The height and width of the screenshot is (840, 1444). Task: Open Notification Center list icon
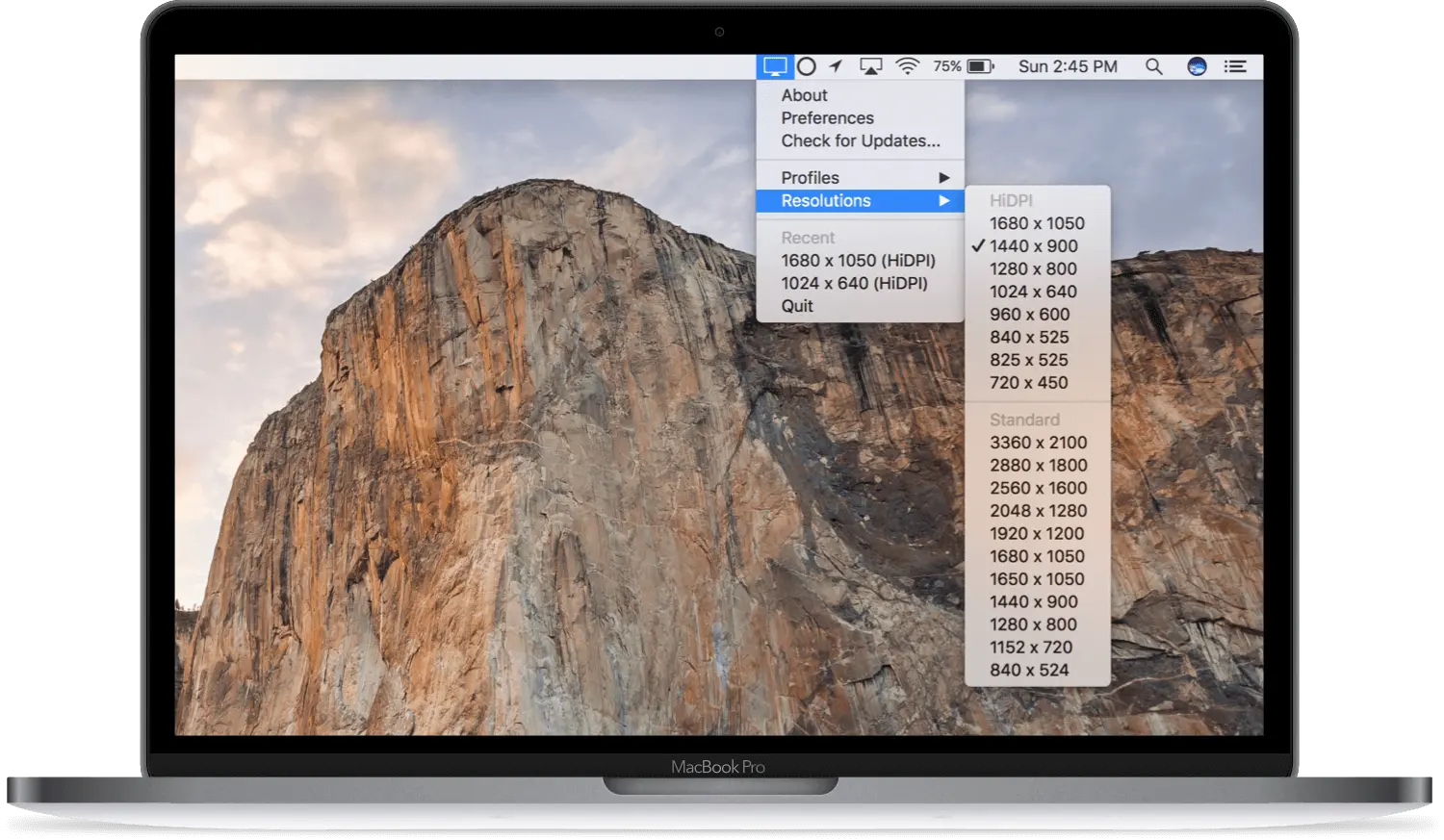coord(1235,66)
